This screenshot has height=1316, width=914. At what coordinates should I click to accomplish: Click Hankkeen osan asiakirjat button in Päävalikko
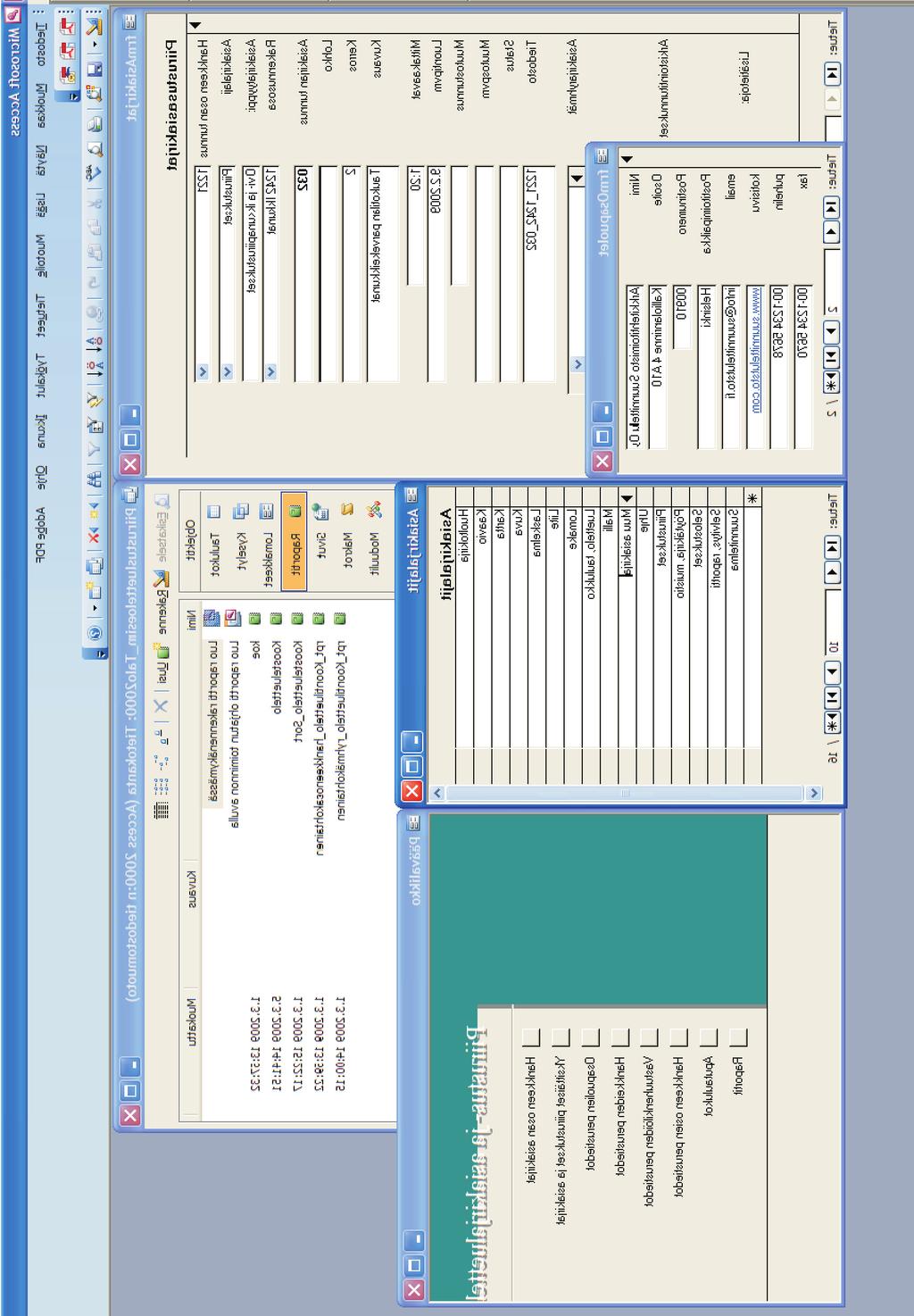(531, 1037)
